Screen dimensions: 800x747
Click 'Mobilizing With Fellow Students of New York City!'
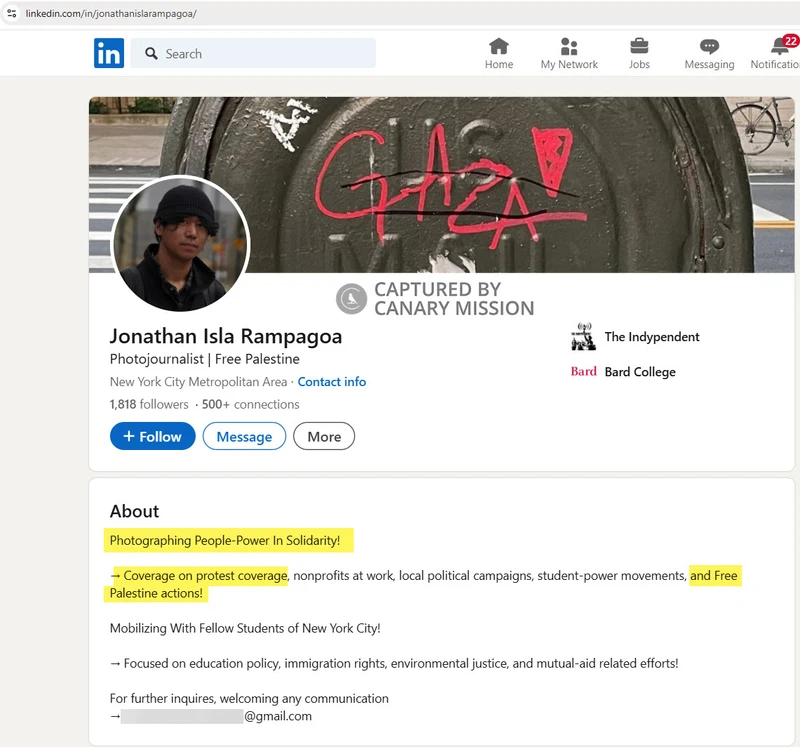[245, 628]
